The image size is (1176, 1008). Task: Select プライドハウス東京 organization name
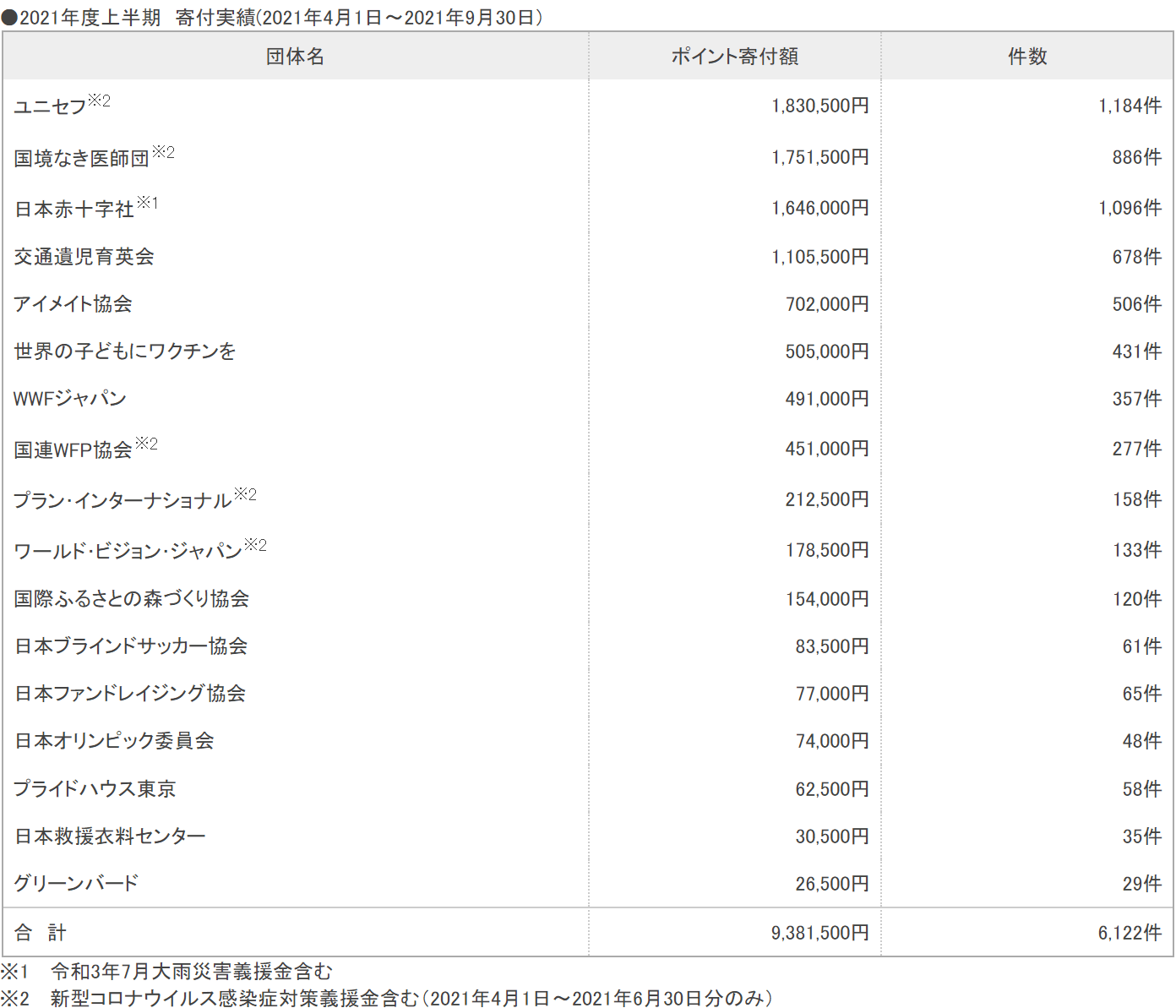(x=95, y=789)
